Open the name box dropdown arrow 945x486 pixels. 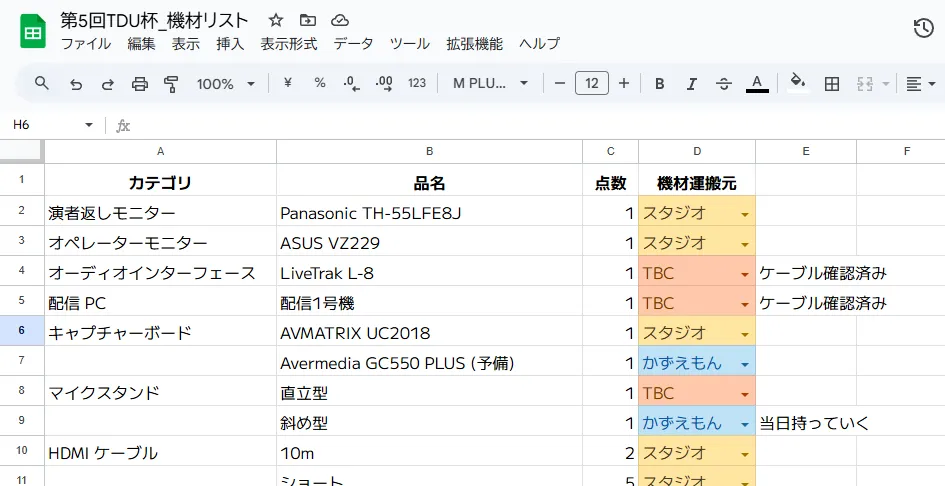pos(89,125)
